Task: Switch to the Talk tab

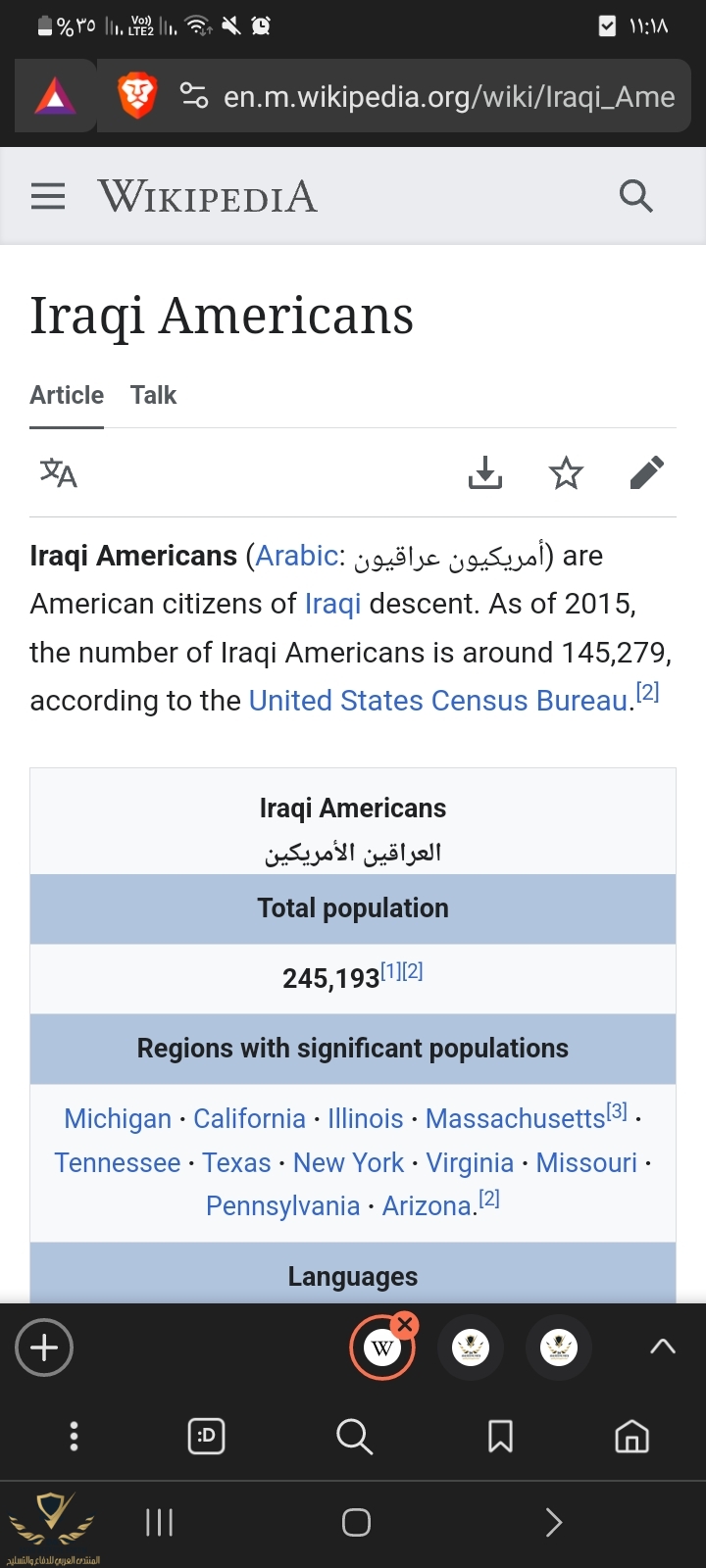Action: point(153,395)
